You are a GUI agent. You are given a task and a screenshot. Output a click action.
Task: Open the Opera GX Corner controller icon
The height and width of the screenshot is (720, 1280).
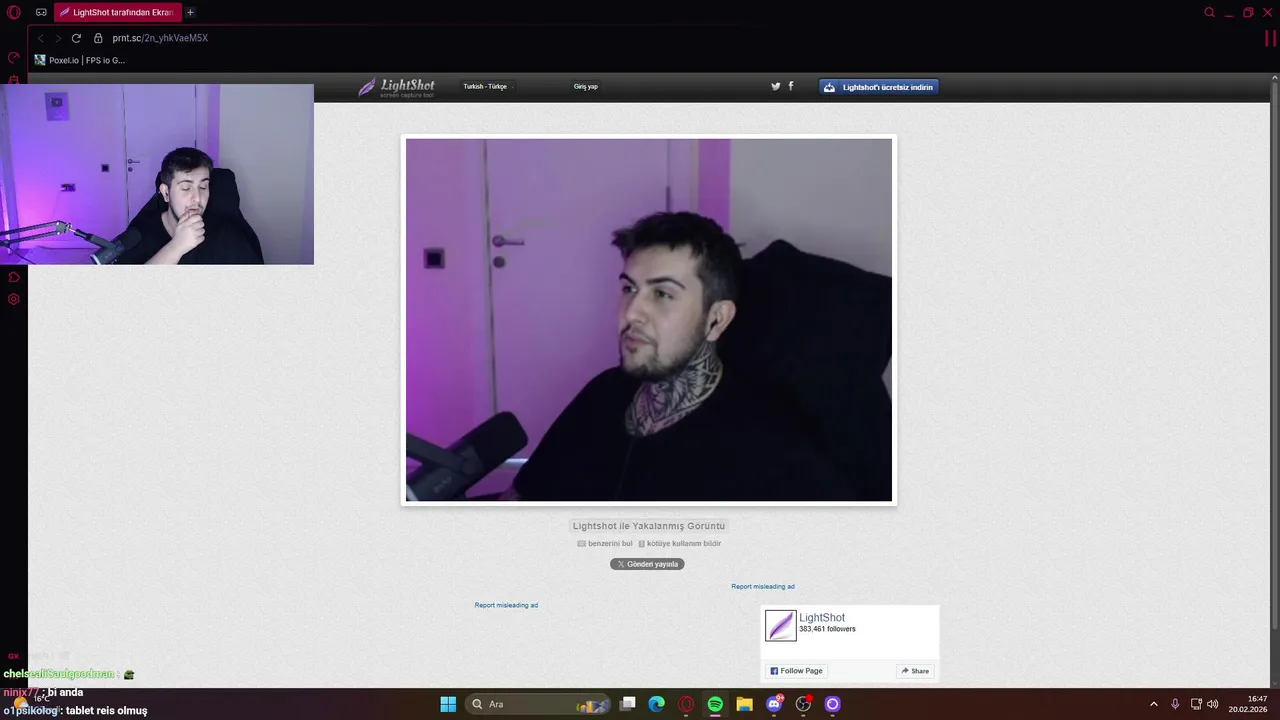(x=41, y=13)
